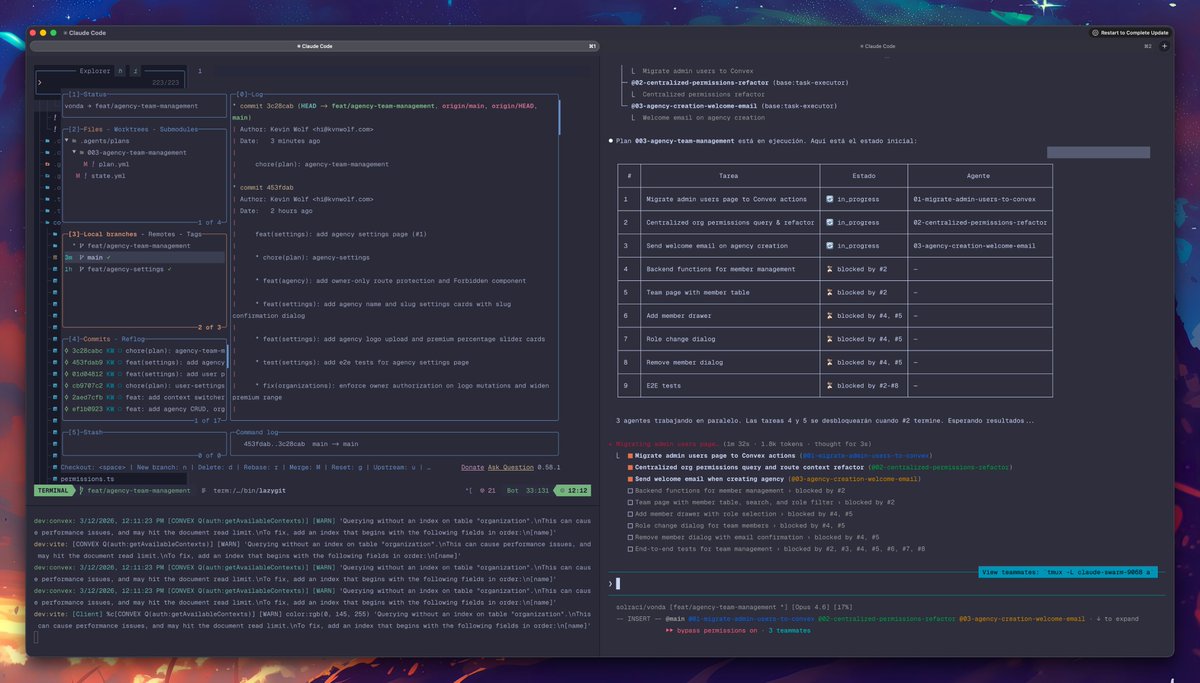Click @03-agency-creation-welcome-email in status line

click(x=1022, y=619)
